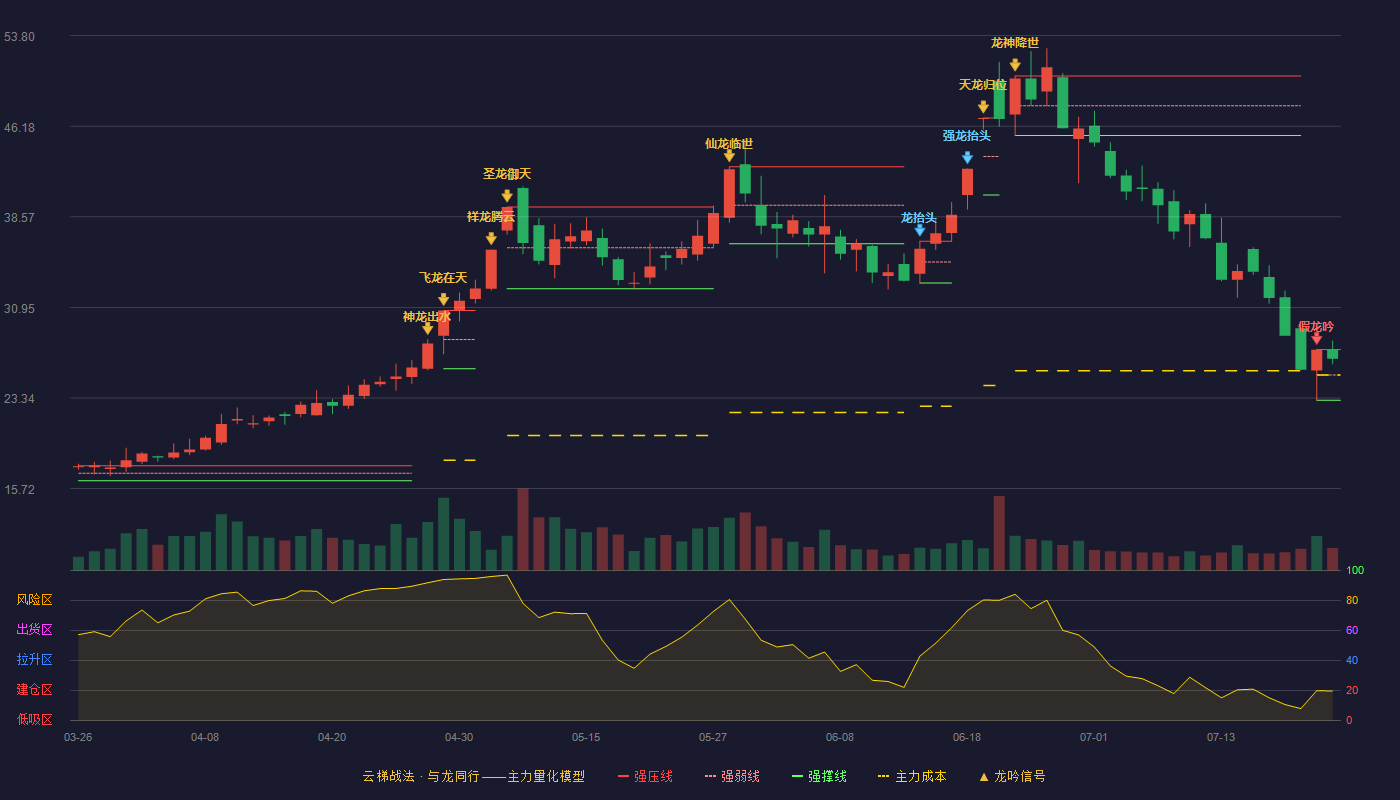Screen dimensions: 1400x800
Task: Click the 03-26 date label
Action: click(78, 737)
